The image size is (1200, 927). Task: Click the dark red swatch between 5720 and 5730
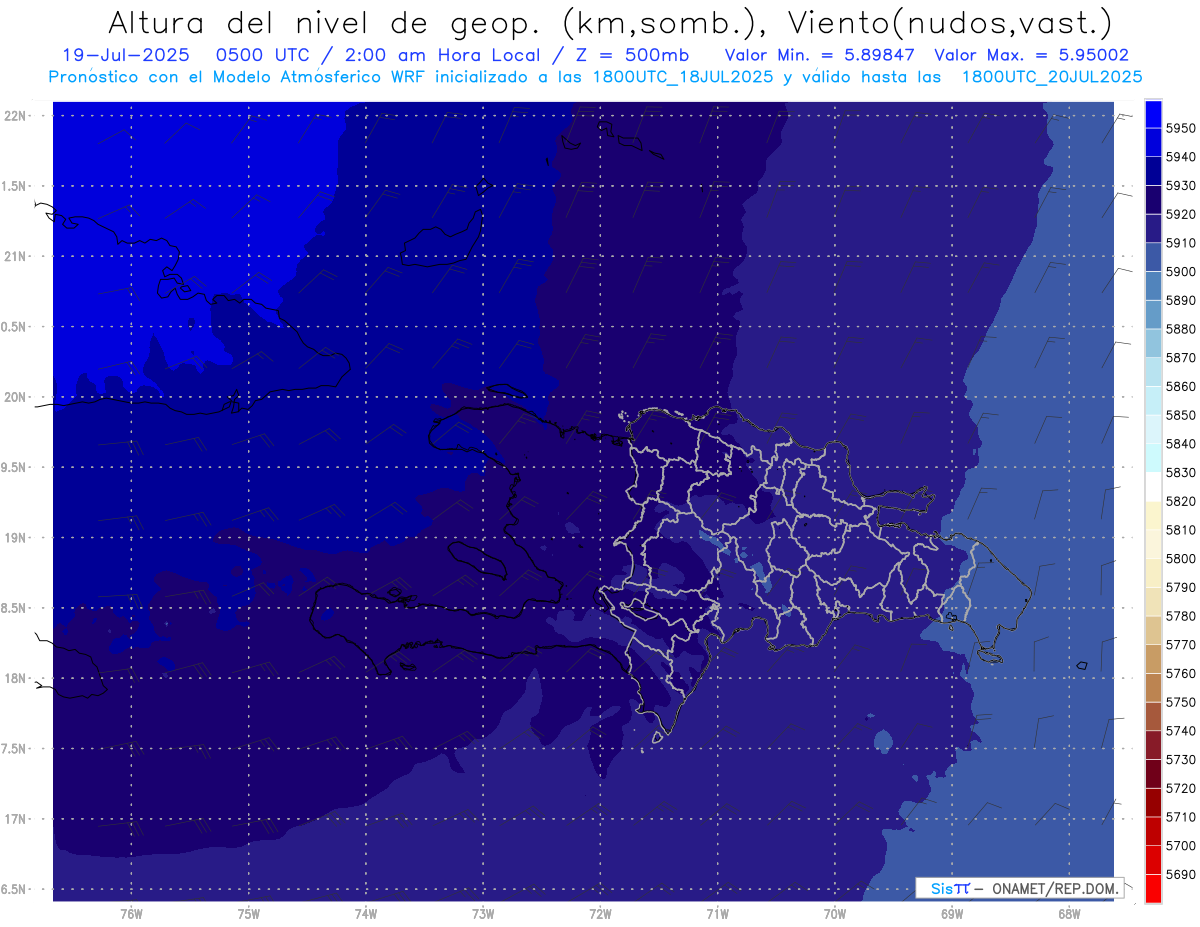coord(1153,773)
